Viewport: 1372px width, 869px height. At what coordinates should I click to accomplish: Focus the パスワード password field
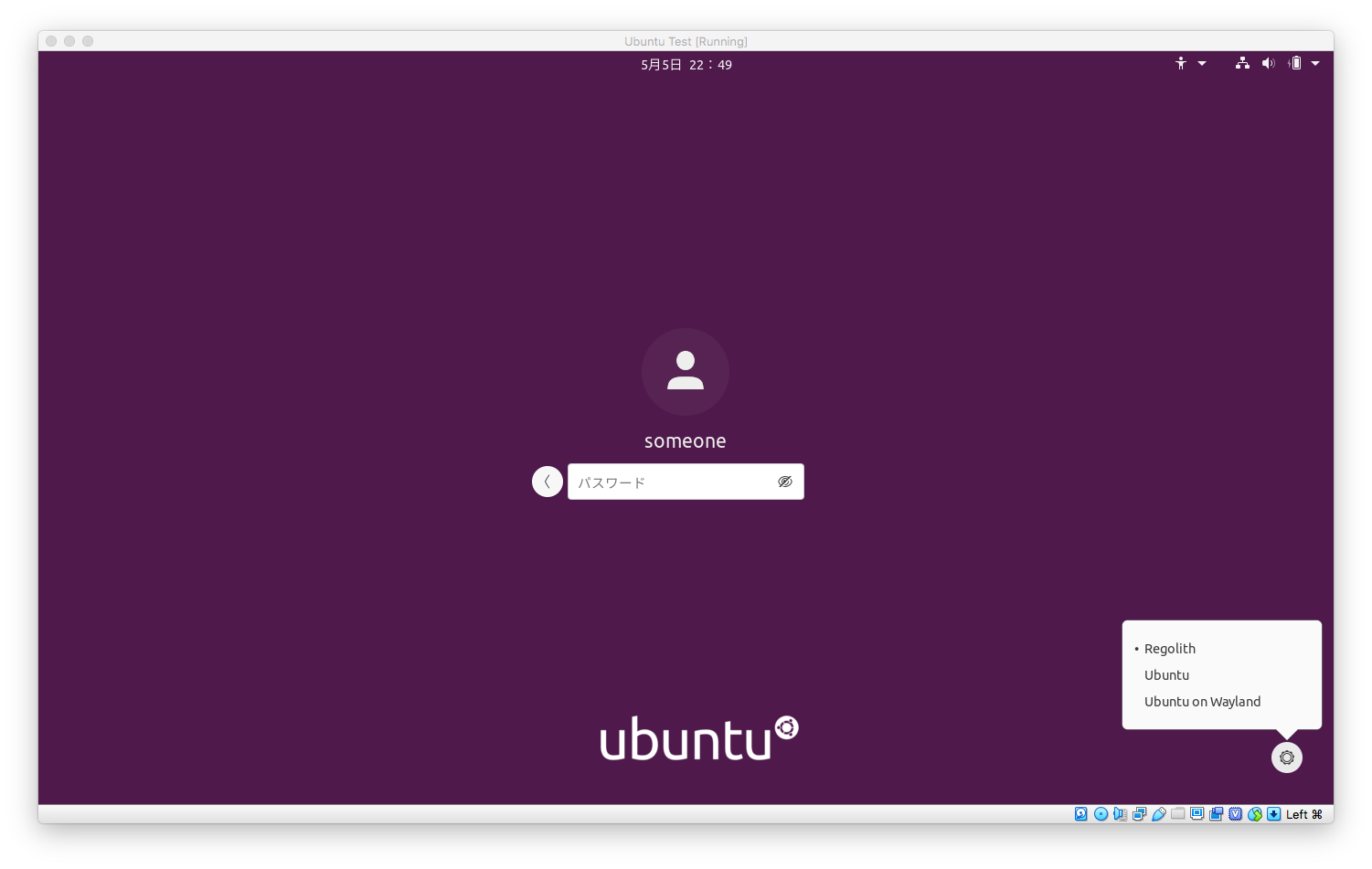tap(686, 482)
